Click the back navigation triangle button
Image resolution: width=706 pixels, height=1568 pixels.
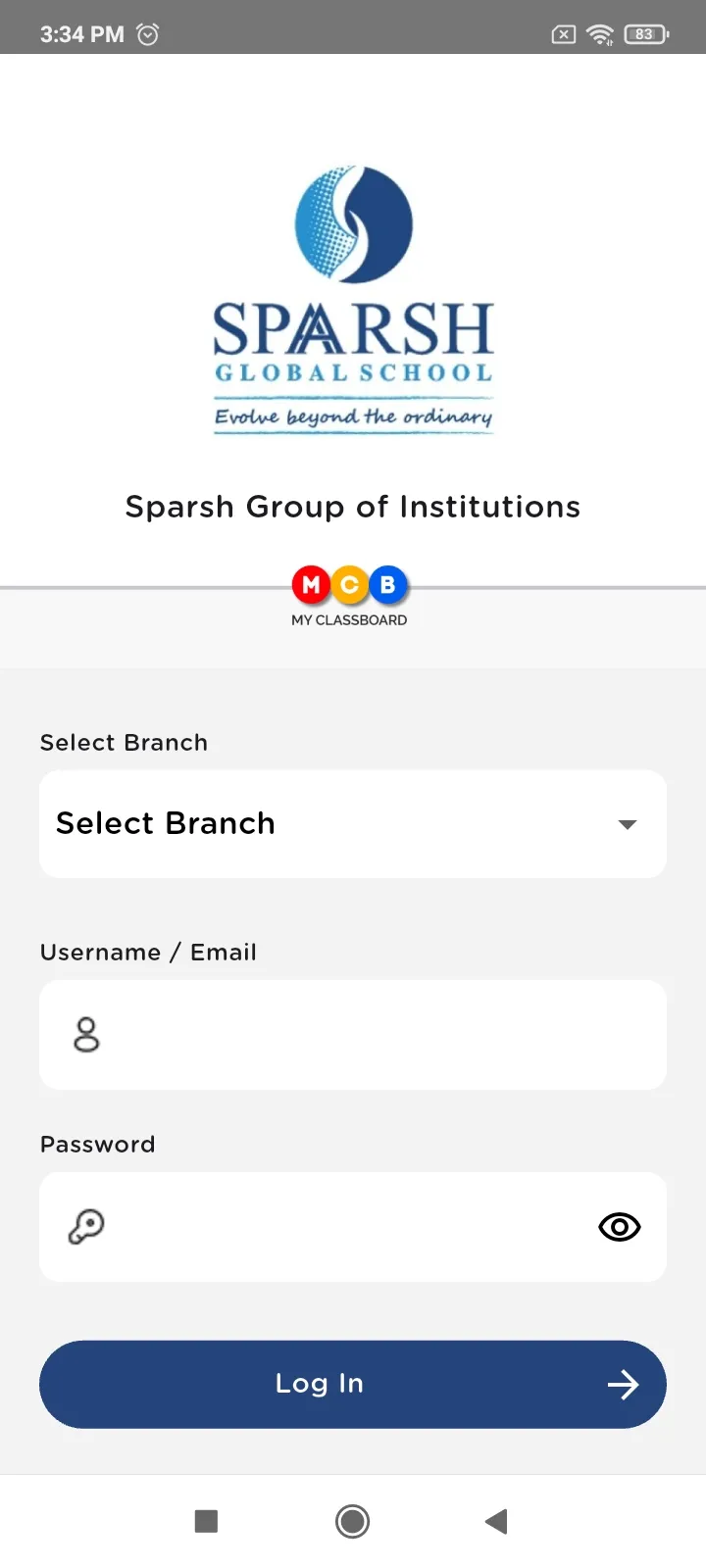pyautogui.click(x=496, y=1521)
